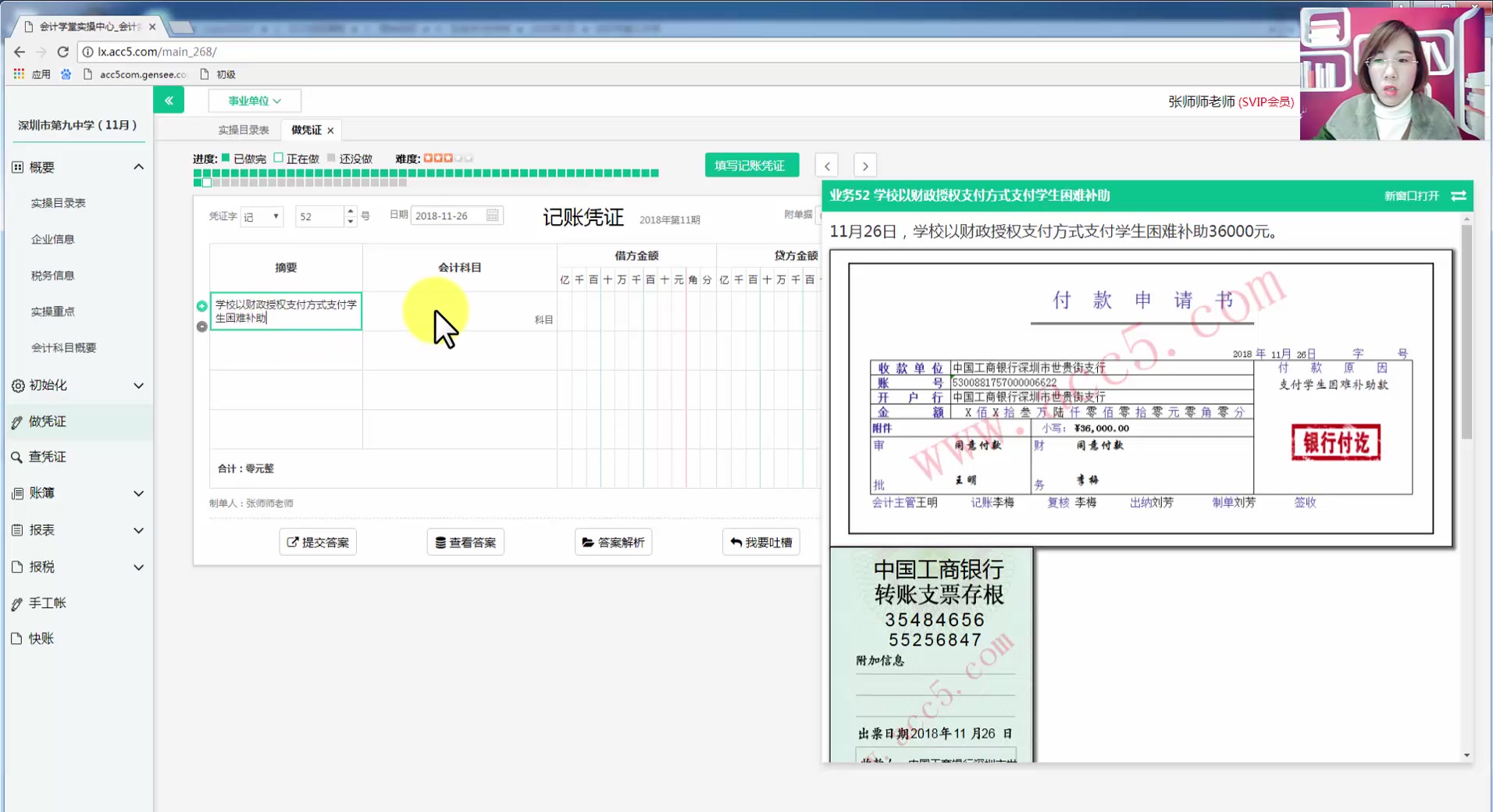Open the apps grid bookmark icon
The height and width of the screenshot is (812, 1493).
tap(19, 74)
